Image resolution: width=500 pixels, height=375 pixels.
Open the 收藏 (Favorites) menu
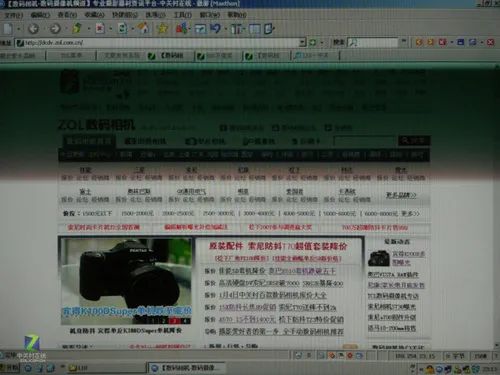(x=94, y=15)
